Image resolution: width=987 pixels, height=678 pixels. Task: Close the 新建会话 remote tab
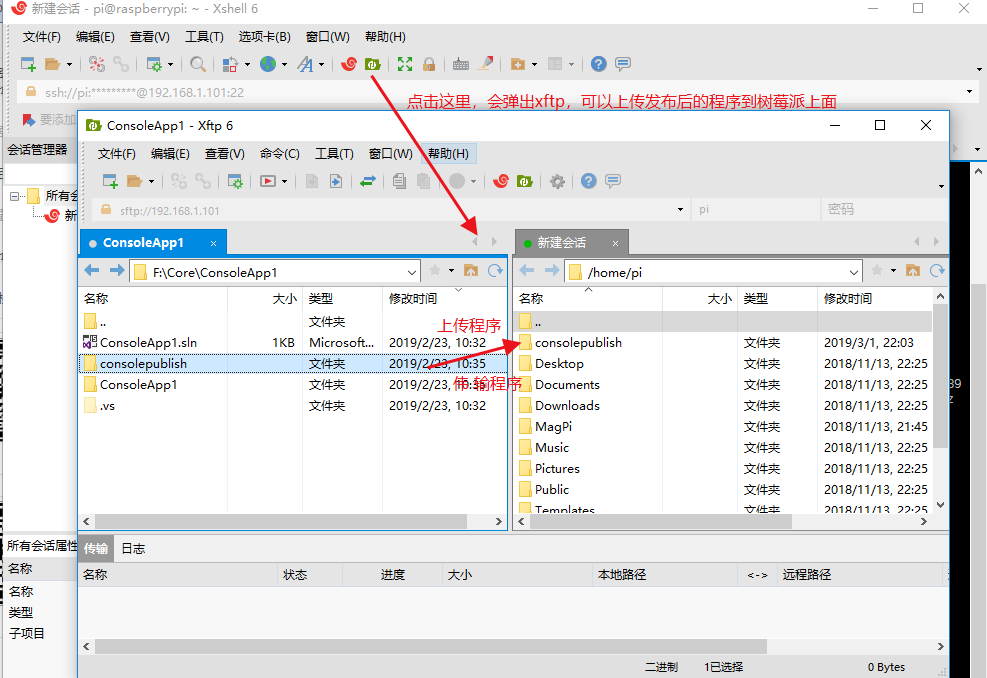point(615,244)
